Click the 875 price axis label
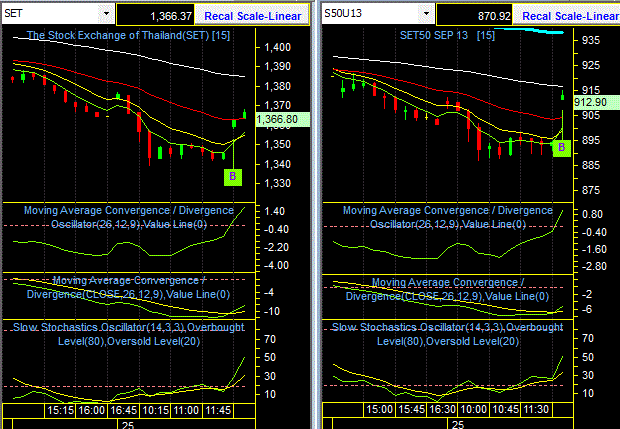 tap(591, 190)
